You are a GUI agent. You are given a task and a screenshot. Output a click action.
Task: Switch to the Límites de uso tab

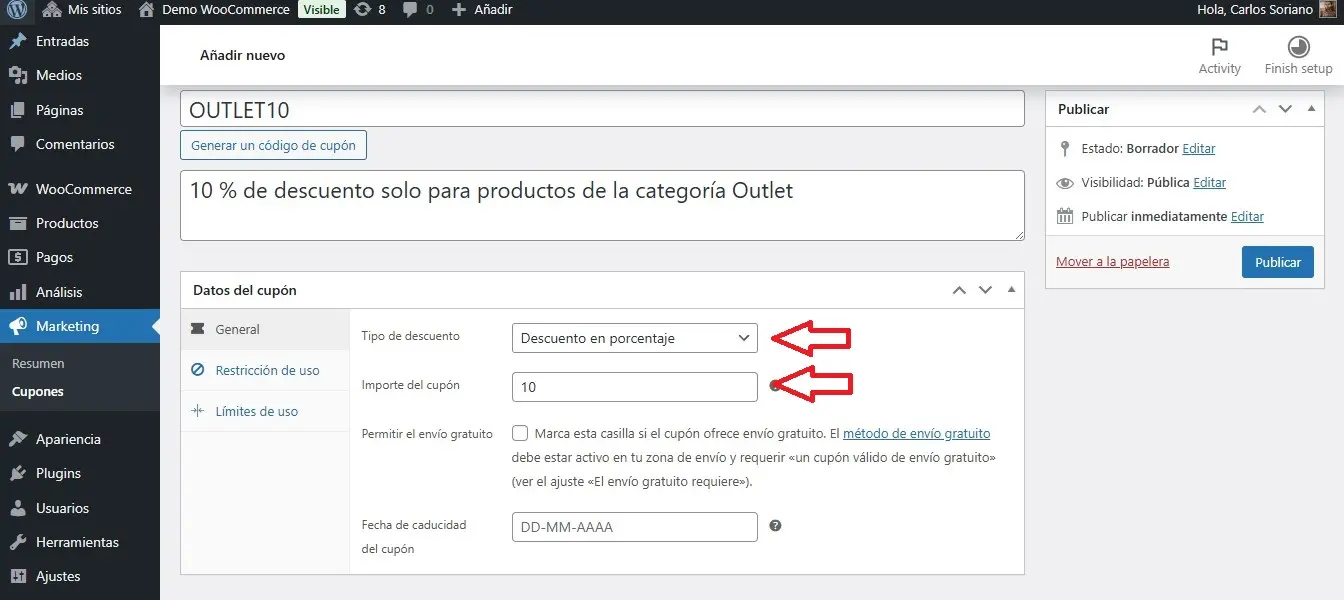[x=256, y=411]
